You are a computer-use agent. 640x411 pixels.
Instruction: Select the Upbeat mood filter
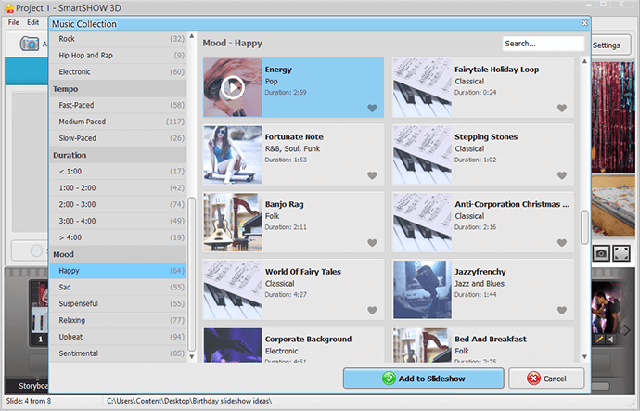[x=118, y=337]
